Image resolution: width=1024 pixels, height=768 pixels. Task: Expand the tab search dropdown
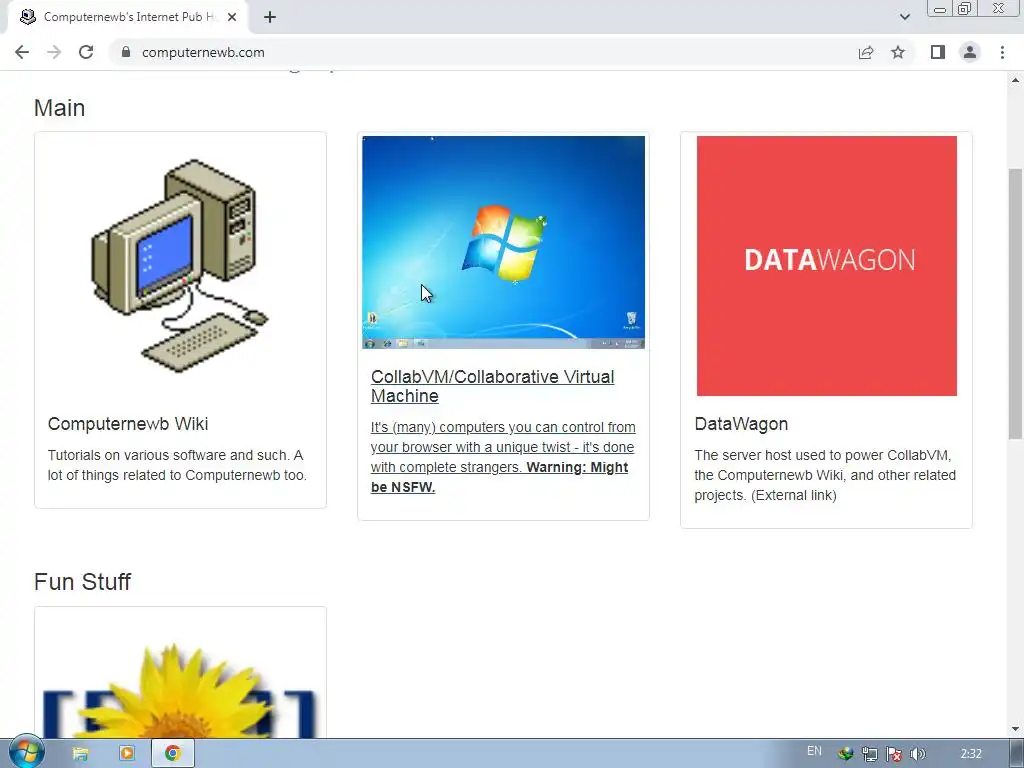[904, 17]
